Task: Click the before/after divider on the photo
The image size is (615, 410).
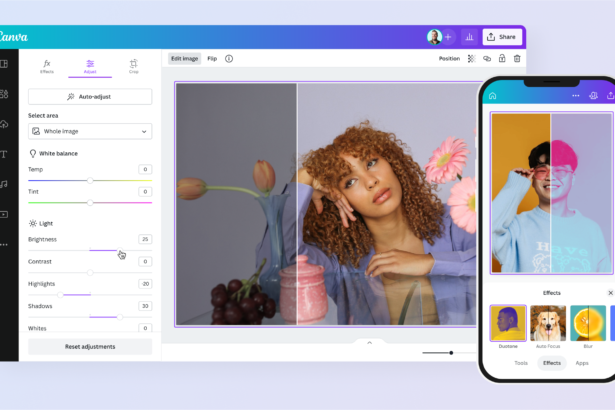Action: pos(297,204)
